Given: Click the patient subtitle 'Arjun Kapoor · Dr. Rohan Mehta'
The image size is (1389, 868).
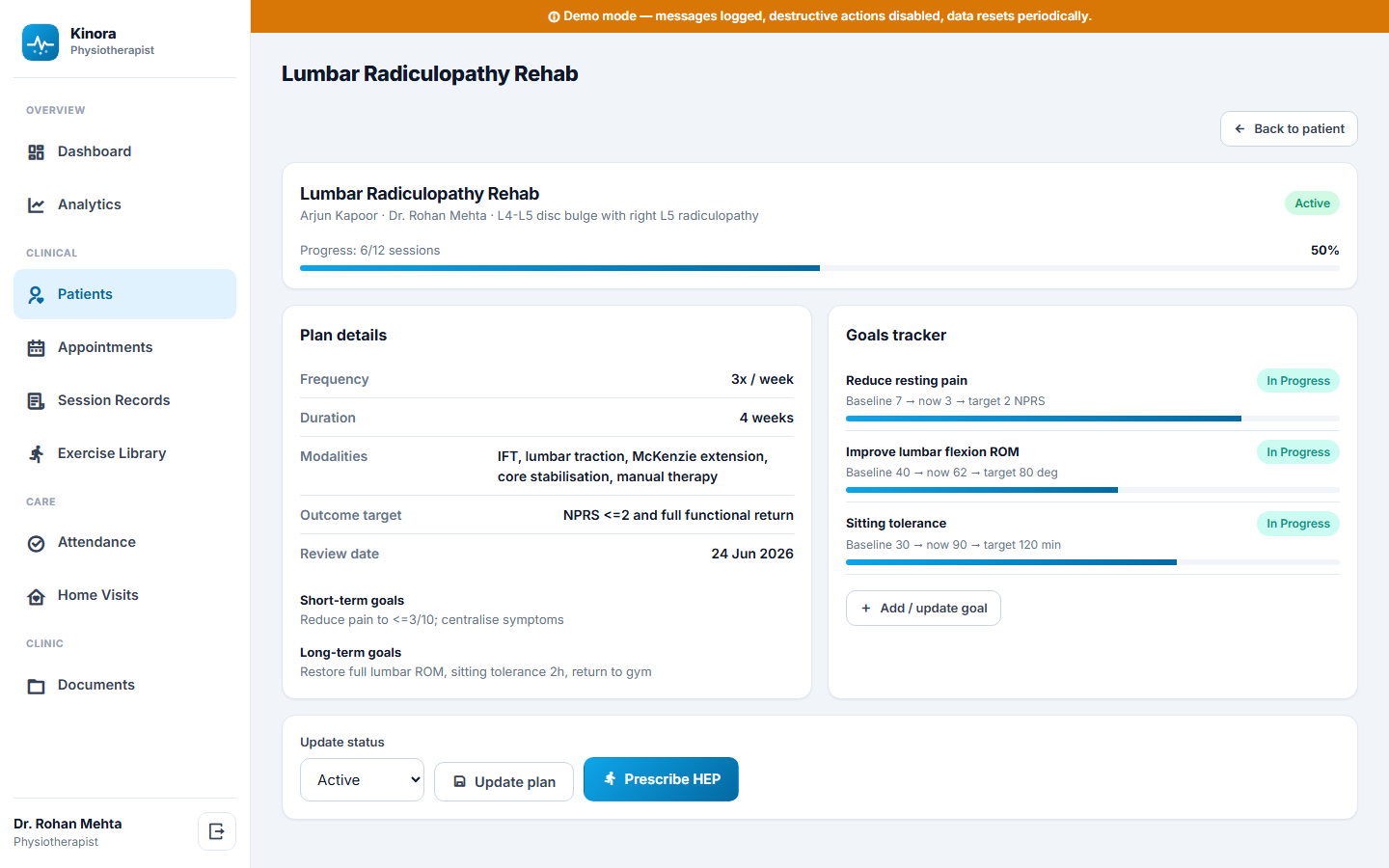Looking at the screenshot, I should [x=394, y=216].
